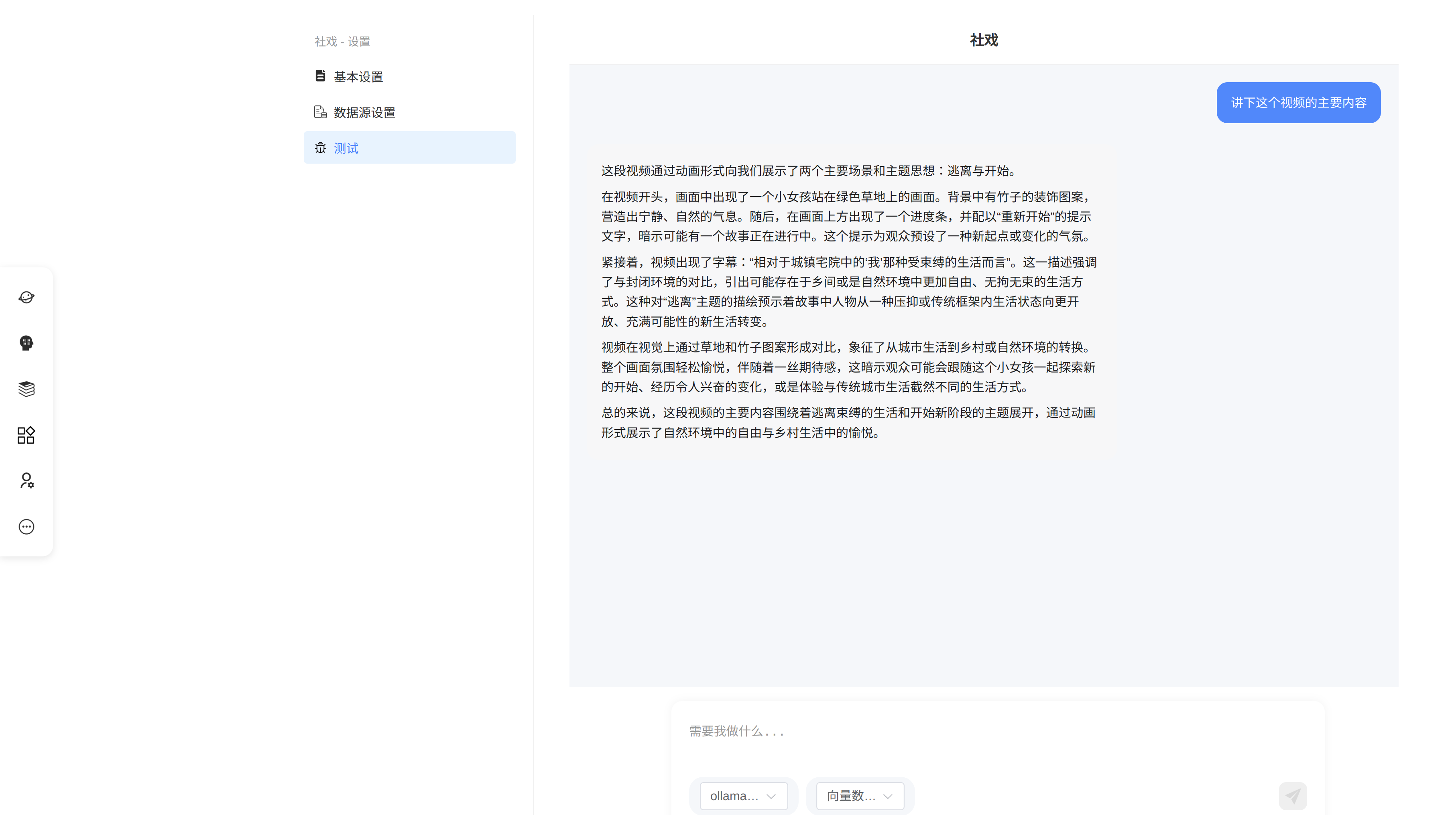The image size is (1456, 815).
Task: Open the ollama model dropdown
Action: click(x=743, y=796)
